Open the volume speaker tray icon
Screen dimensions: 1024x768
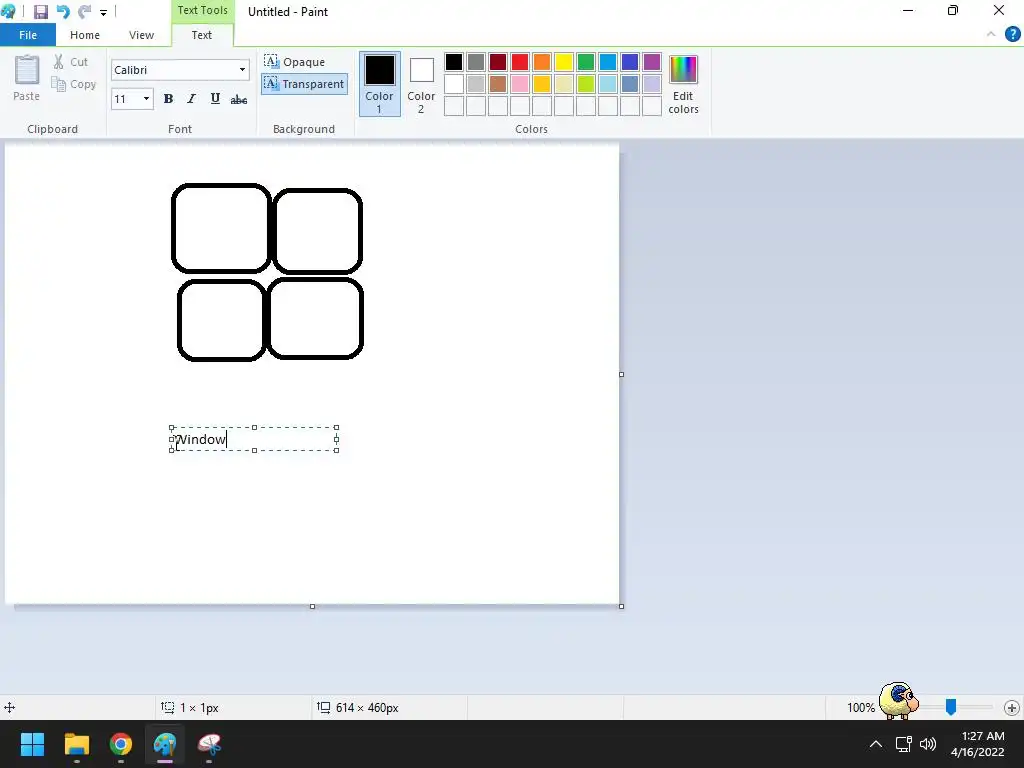pyautogui.click(x=927, y=744)
